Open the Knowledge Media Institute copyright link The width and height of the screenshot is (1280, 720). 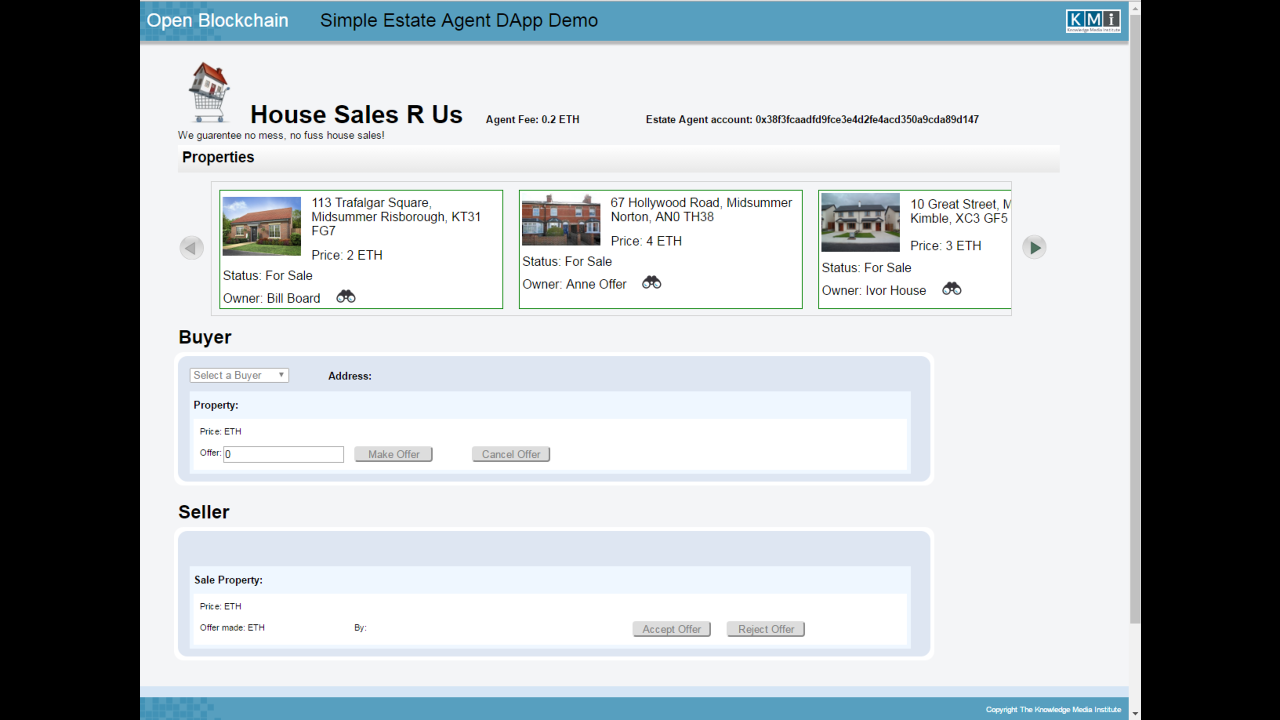pos(1053,708)
